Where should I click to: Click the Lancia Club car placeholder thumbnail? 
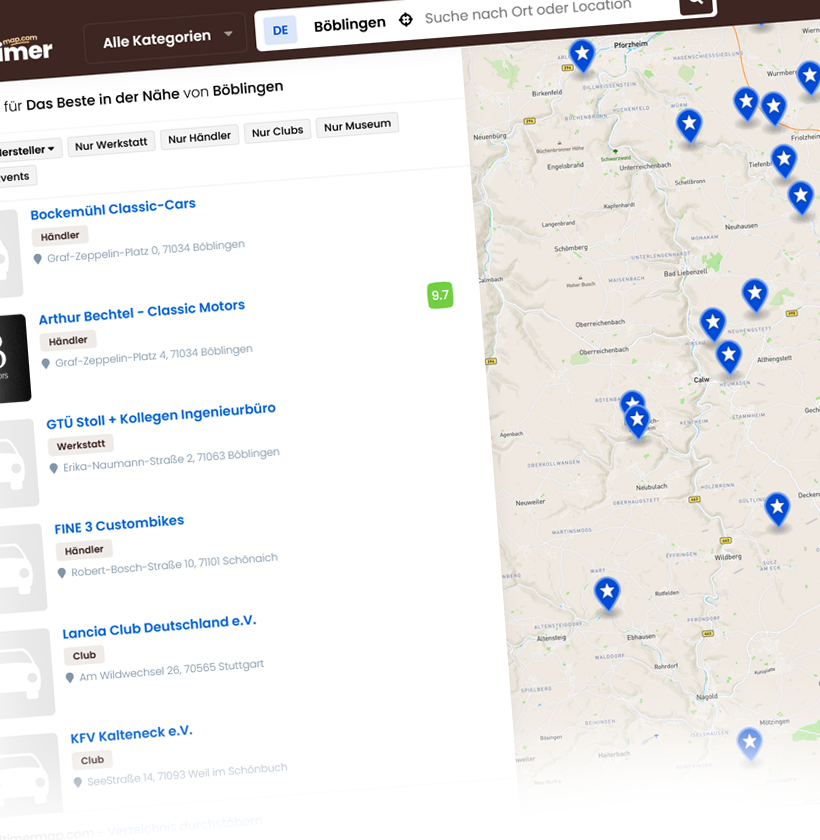27,673
